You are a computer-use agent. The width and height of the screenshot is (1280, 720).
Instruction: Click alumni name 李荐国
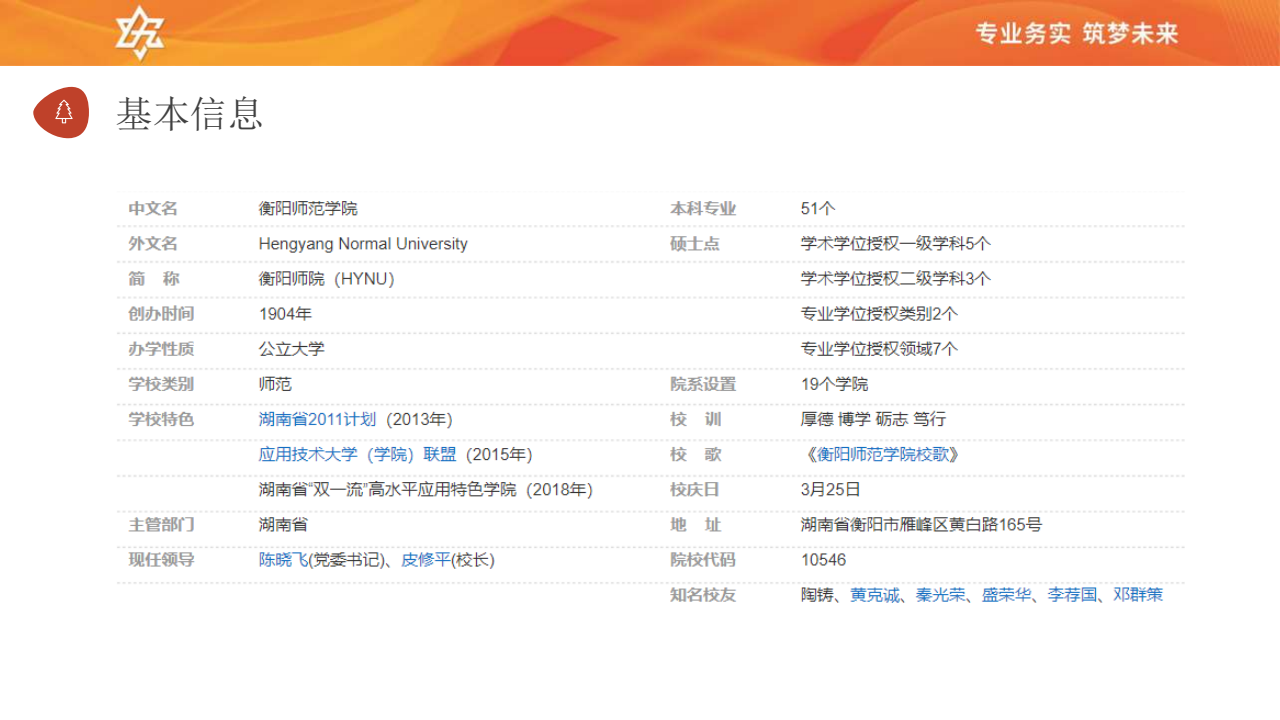1072,595
